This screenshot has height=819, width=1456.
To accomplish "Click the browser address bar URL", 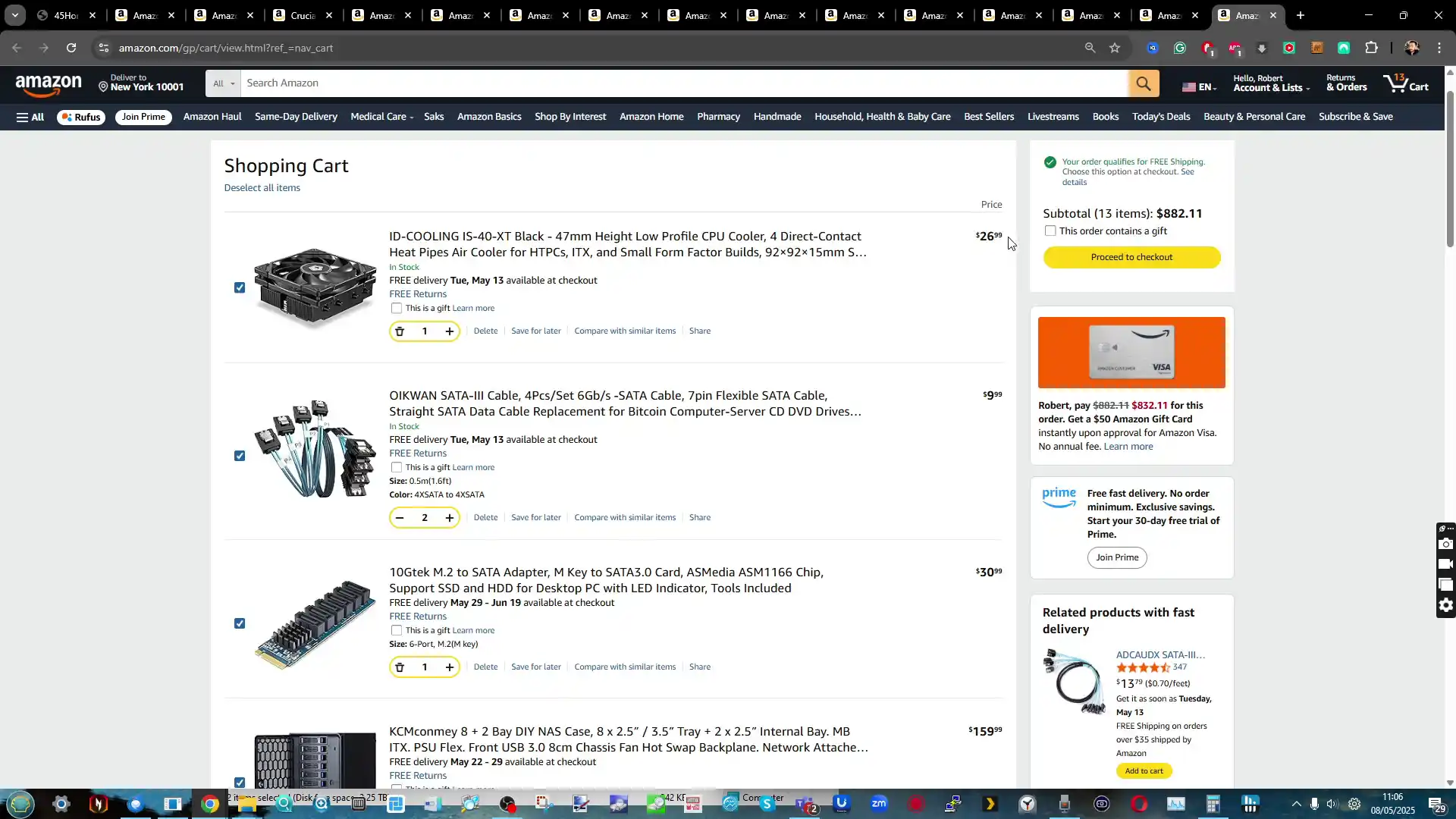I will click(225, 48).
